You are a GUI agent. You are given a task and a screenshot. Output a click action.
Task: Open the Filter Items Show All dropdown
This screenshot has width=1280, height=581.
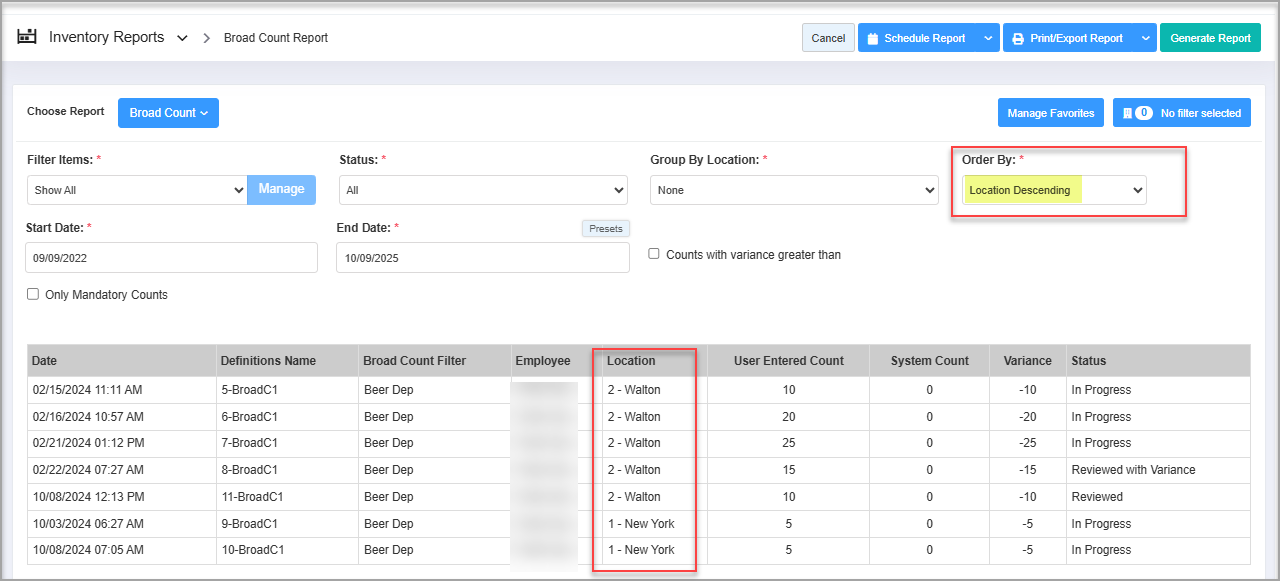[x=137, y=190]
